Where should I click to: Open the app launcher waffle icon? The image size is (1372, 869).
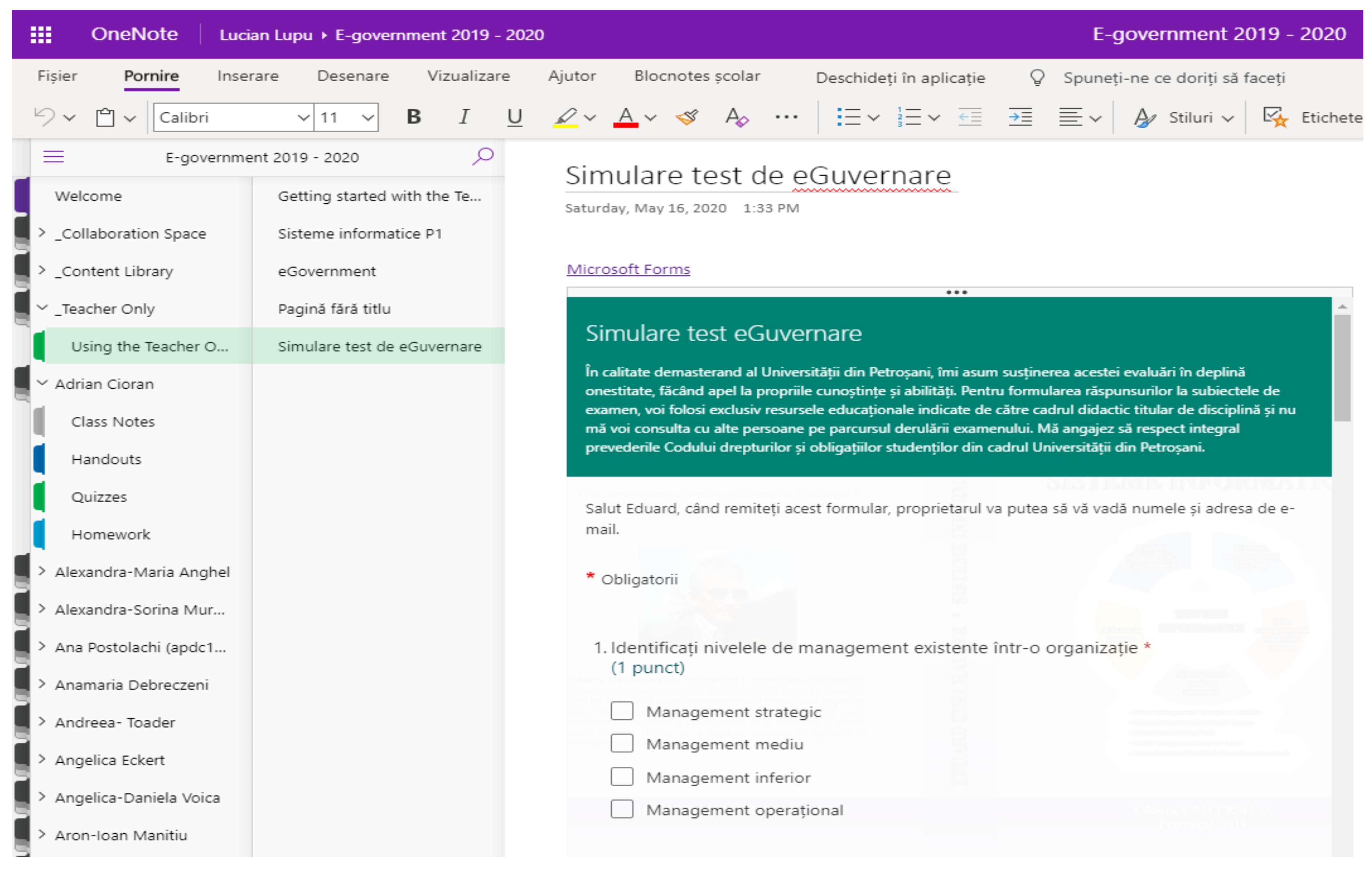(x=41, y=34)
